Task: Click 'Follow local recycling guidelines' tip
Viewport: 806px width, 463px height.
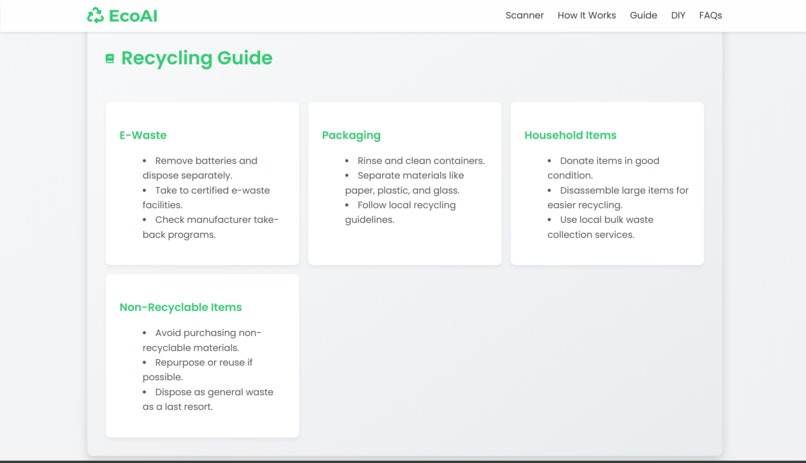Action: [400, 212]
